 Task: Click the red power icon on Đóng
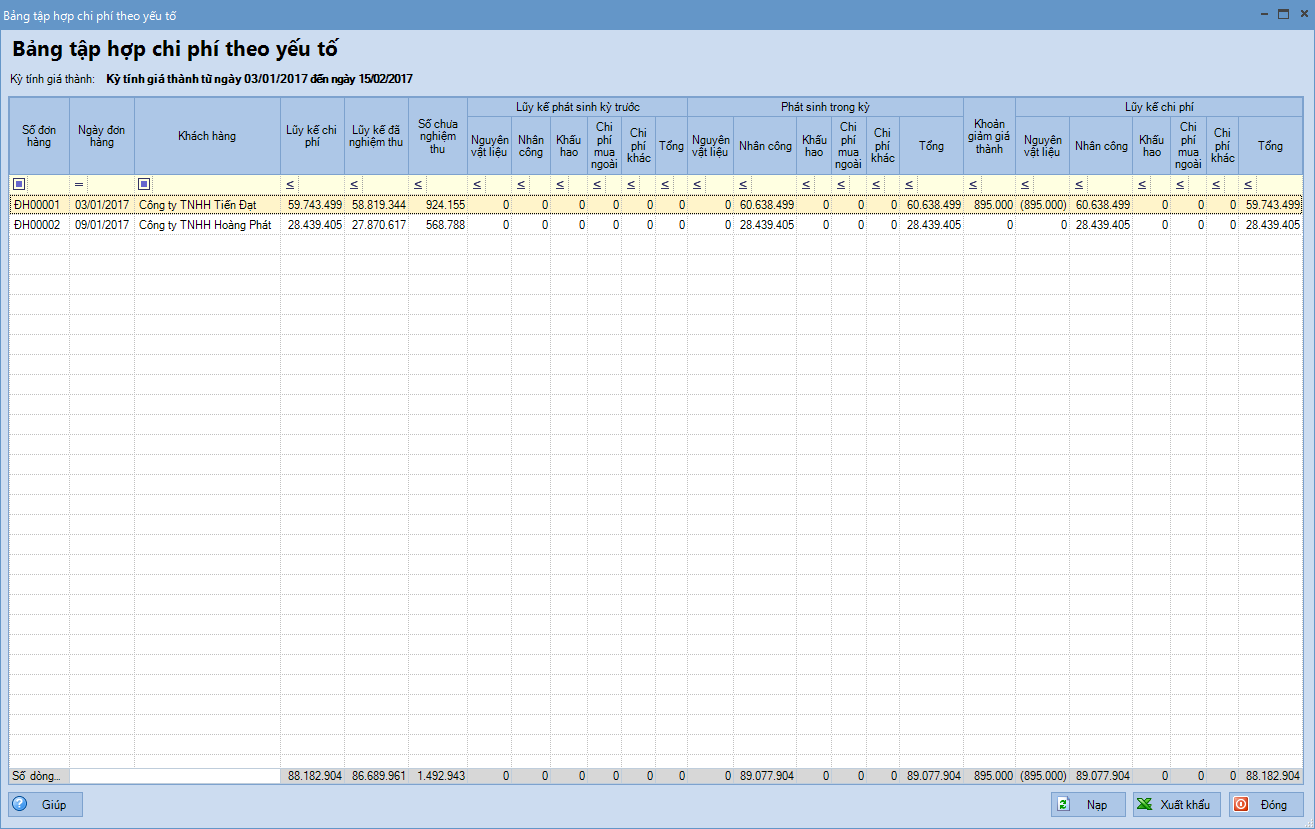pos(1241,805)
